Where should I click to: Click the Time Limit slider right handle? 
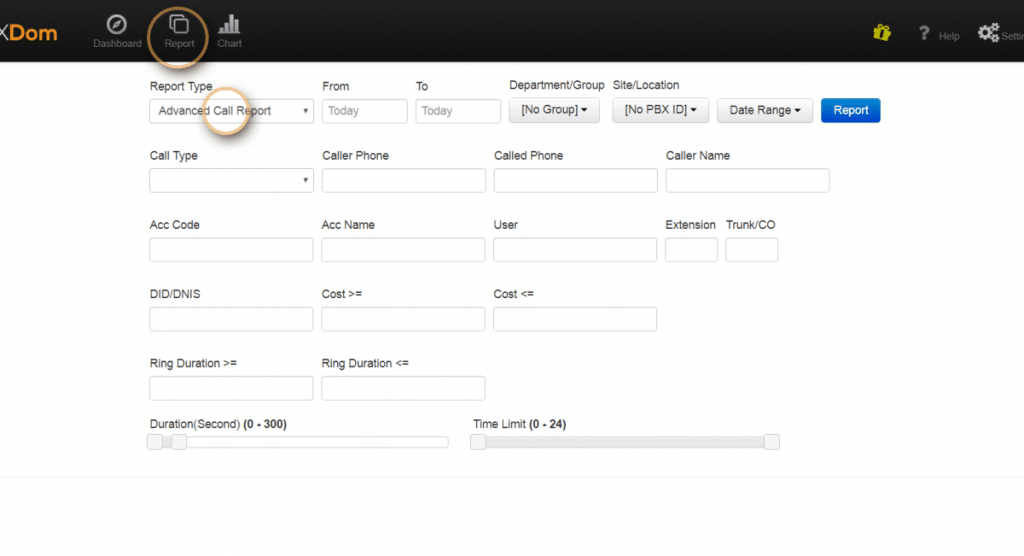[x=771, y=442]
